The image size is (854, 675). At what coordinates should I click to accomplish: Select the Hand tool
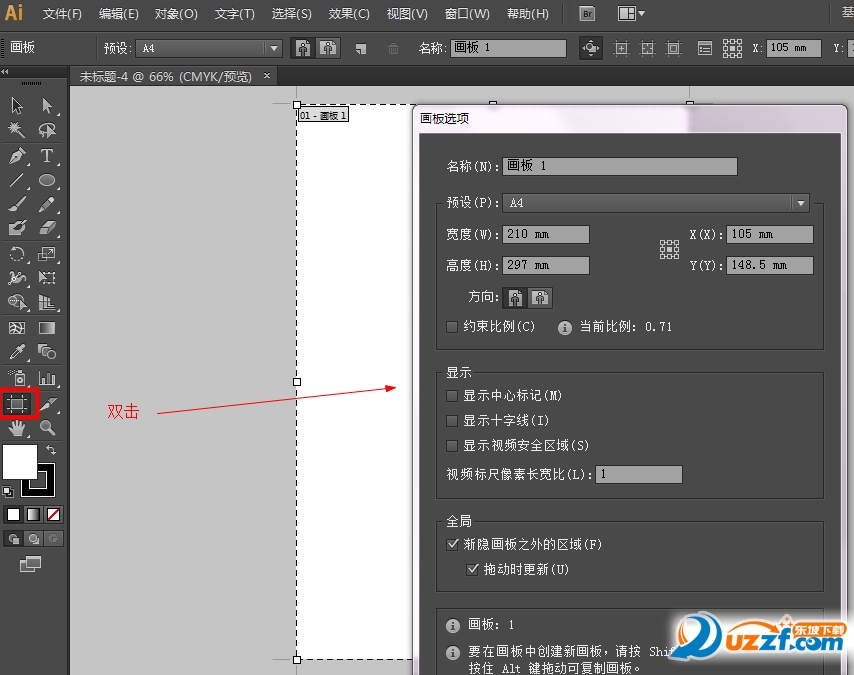pyautogui.click(x=17, y=428)
